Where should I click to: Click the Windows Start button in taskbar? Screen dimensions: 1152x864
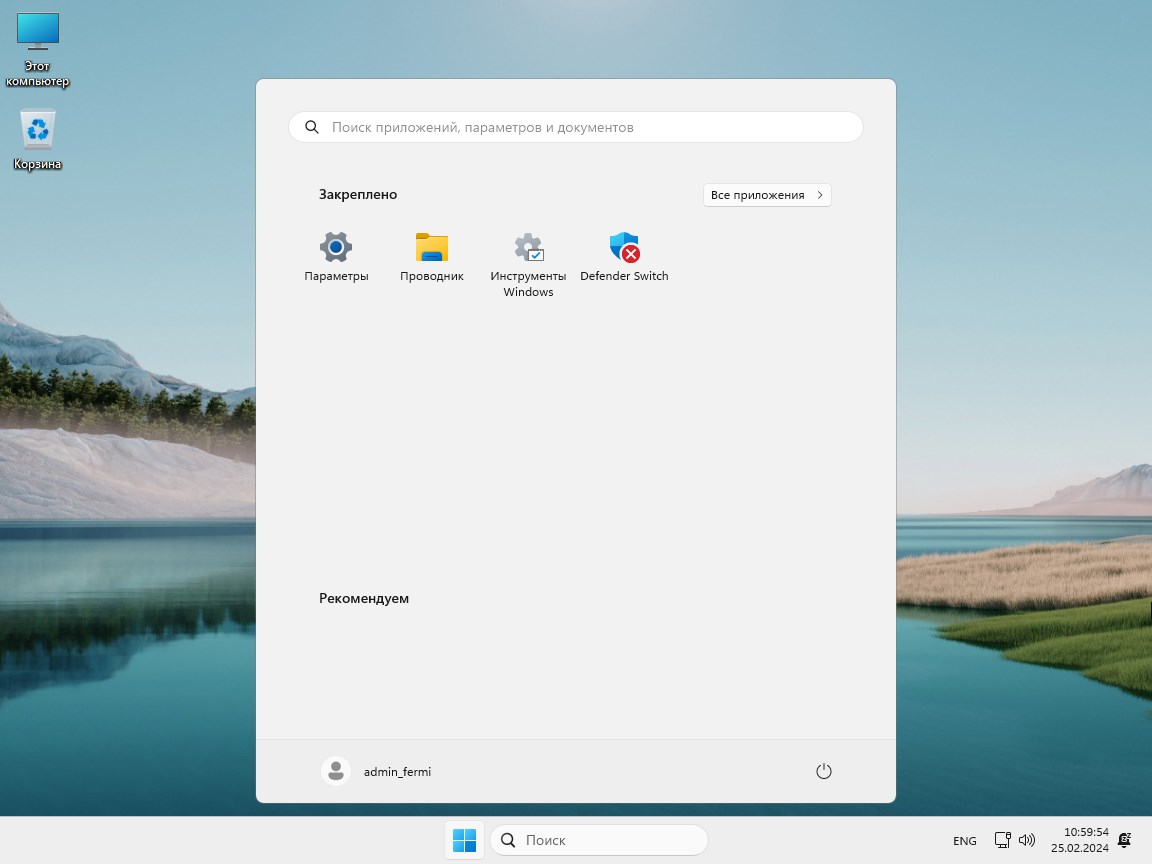464,840
